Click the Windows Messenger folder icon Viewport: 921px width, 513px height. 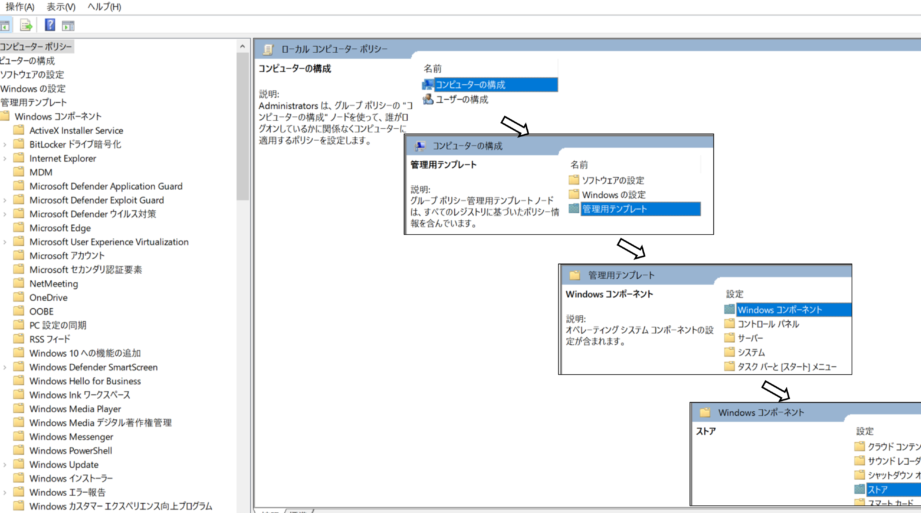(19, 437)
